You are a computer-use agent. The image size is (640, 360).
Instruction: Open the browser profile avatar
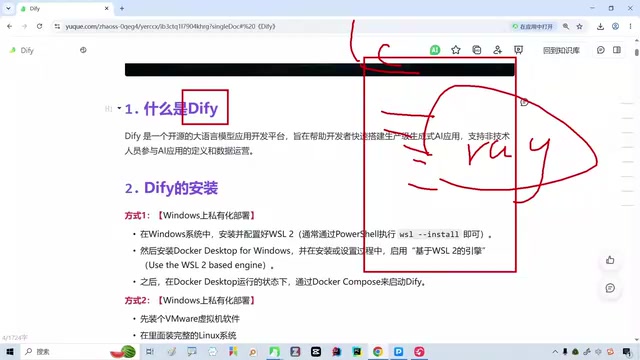click(615, 26)
